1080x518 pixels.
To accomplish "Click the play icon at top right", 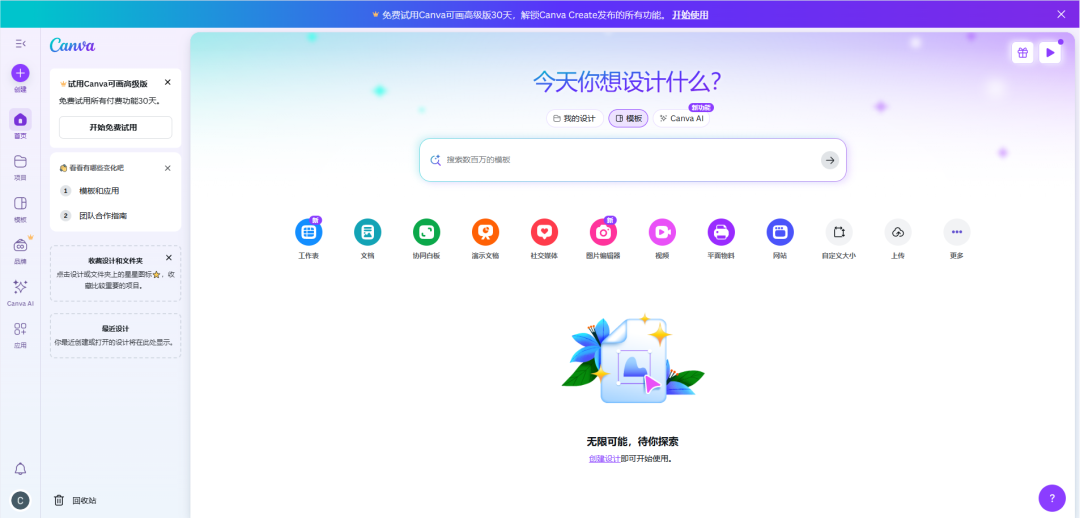I will pyautogui.click(x=1050, y=52).
